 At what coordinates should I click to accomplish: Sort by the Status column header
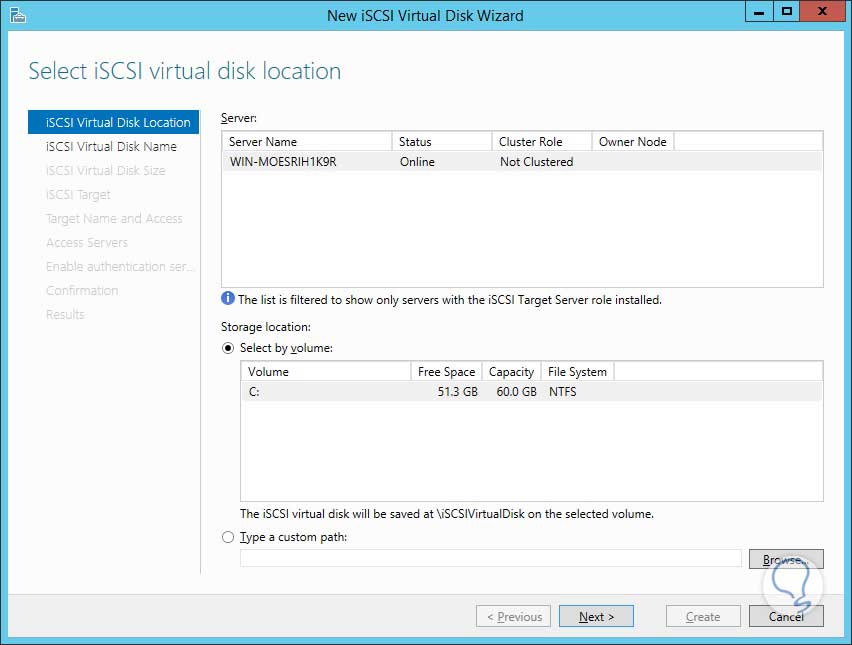[x=442, y=142]
